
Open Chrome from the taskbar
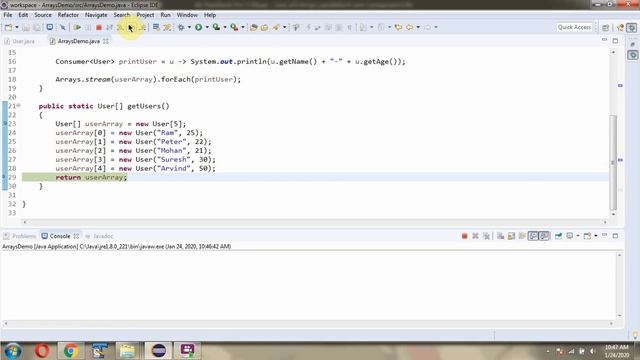71,351
